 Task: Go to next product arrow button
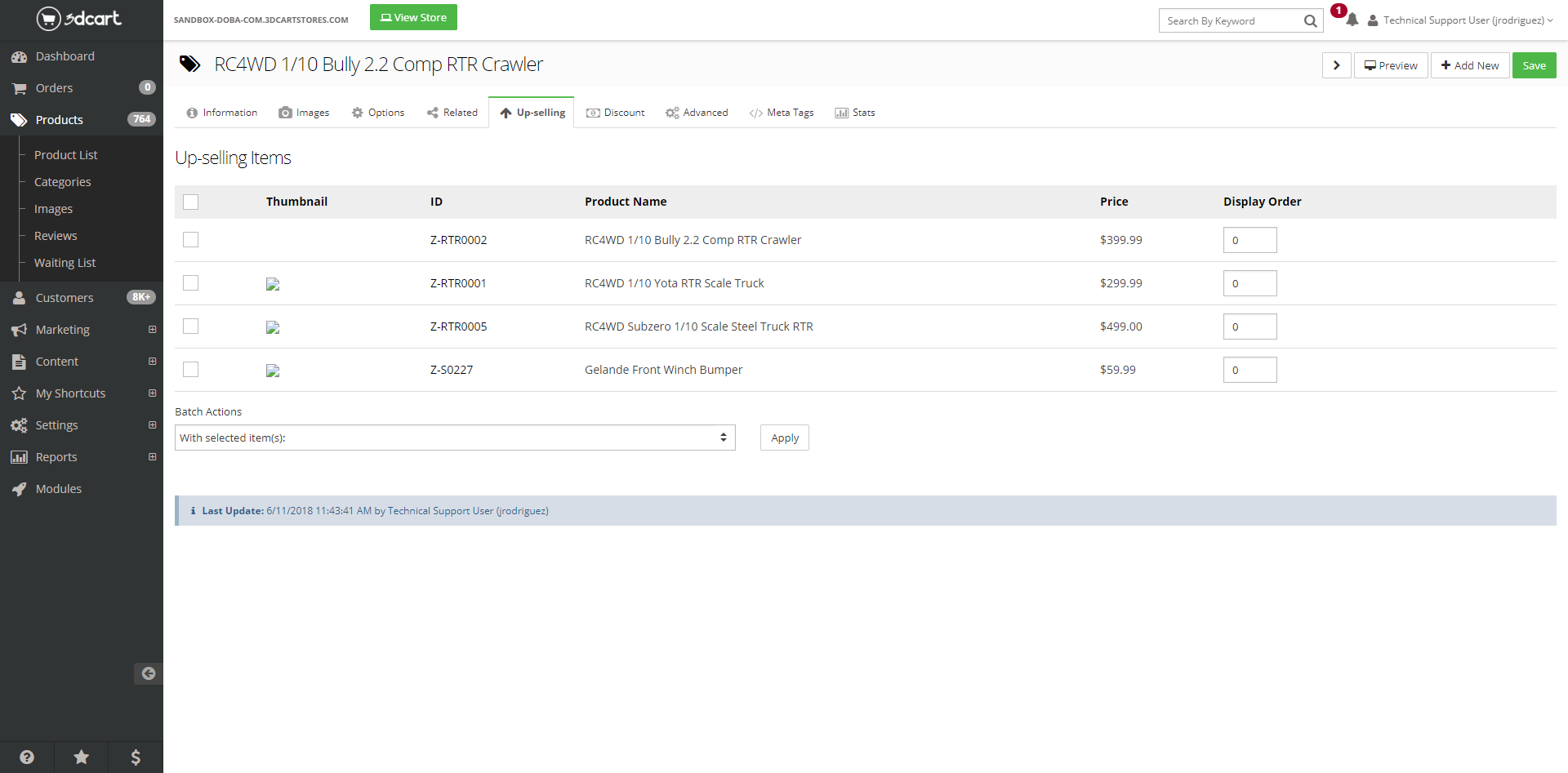pyautogui.click(x=1336, y=65)
